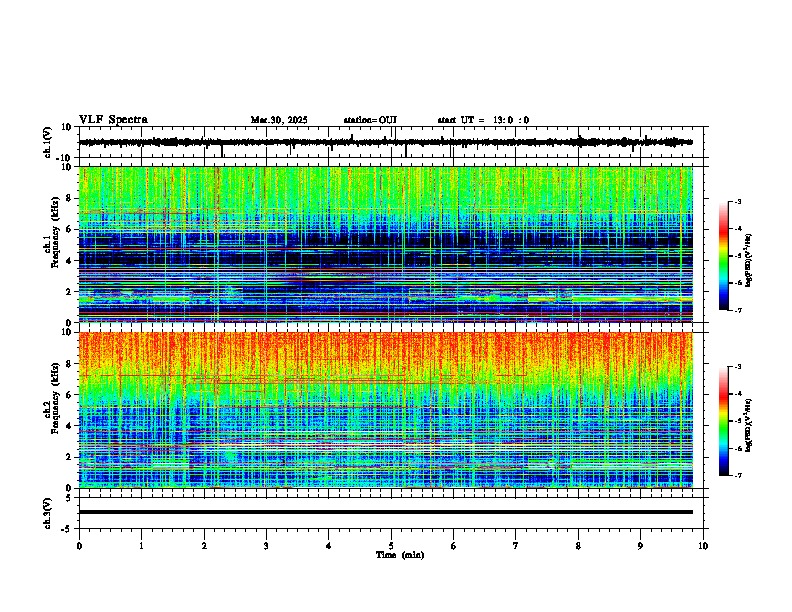Click the "4" kHz tick on ch.2 frequency axis

tap(71, 426)
